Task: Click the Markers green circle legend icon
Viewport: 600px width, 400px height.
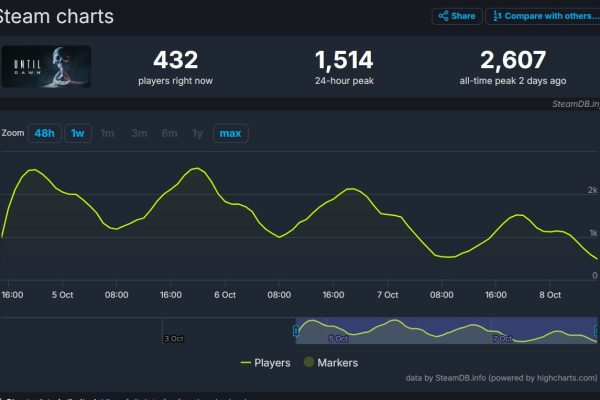Action: point(309,362)
